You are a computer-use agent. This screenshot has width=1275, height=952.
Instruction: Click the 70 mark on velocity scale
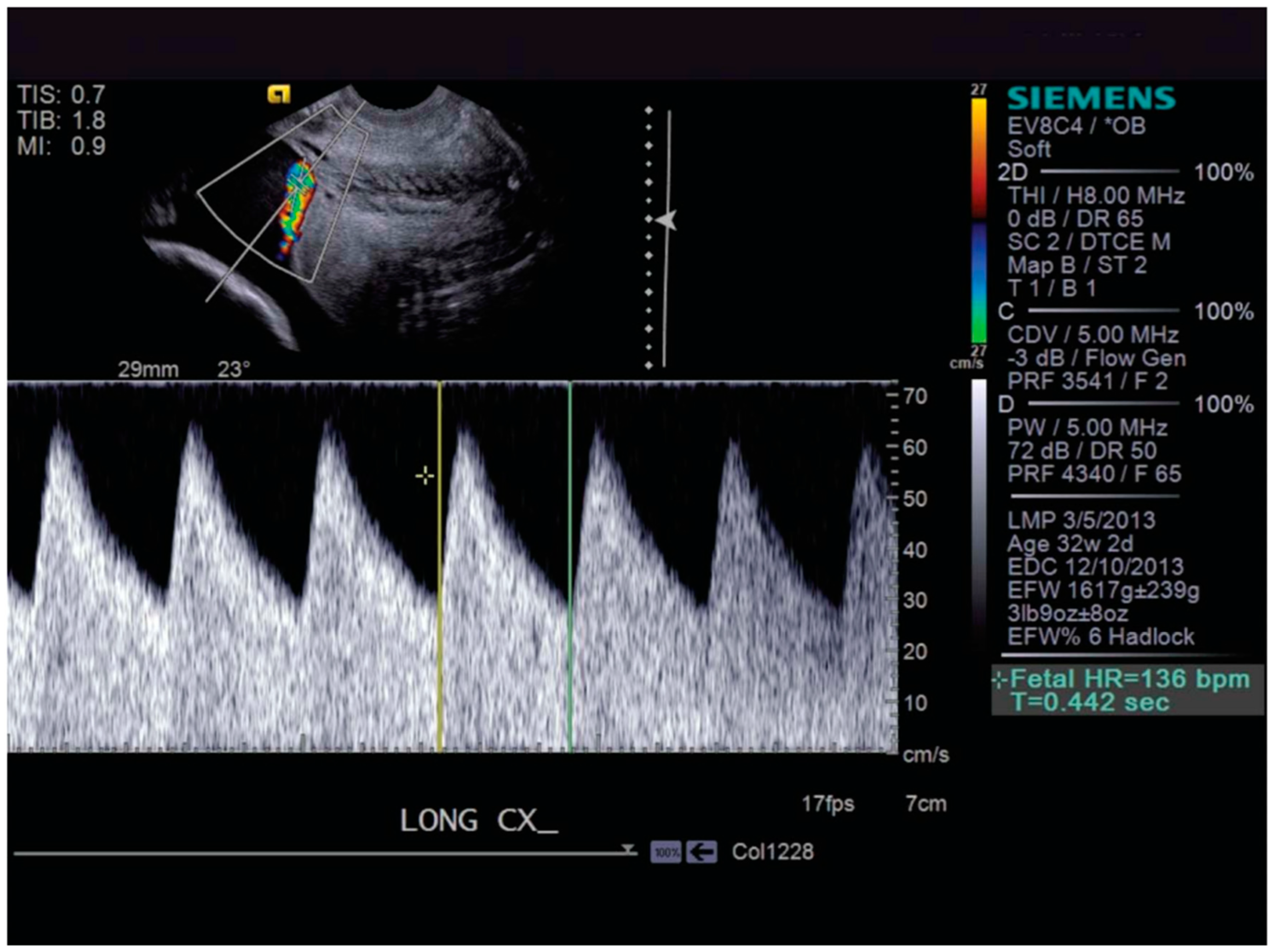click(915, 396)
